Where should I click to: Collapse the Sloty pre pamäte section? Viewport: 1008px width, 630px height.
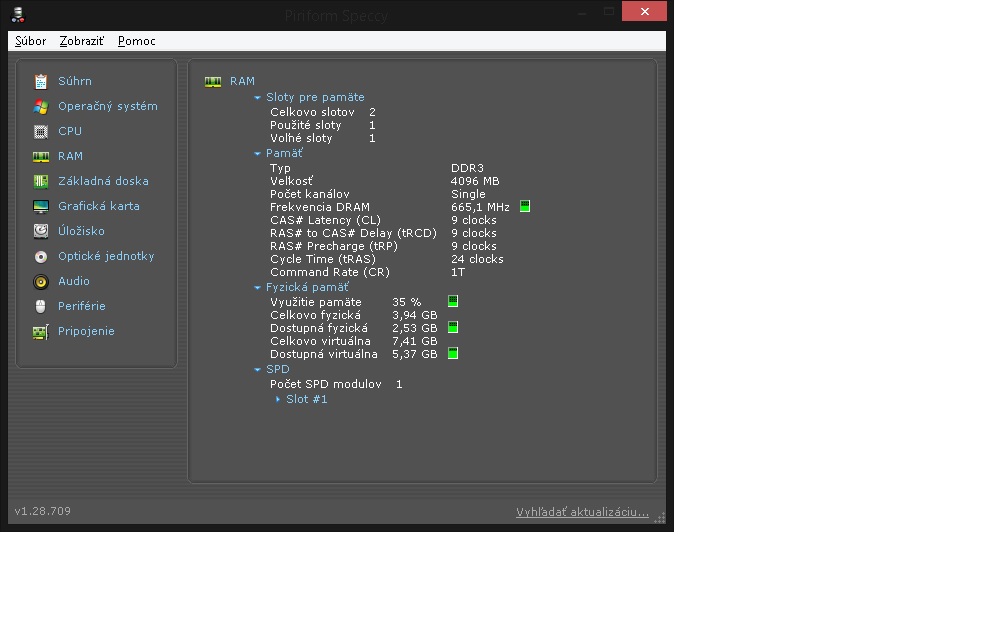click(x=257, y=98)
